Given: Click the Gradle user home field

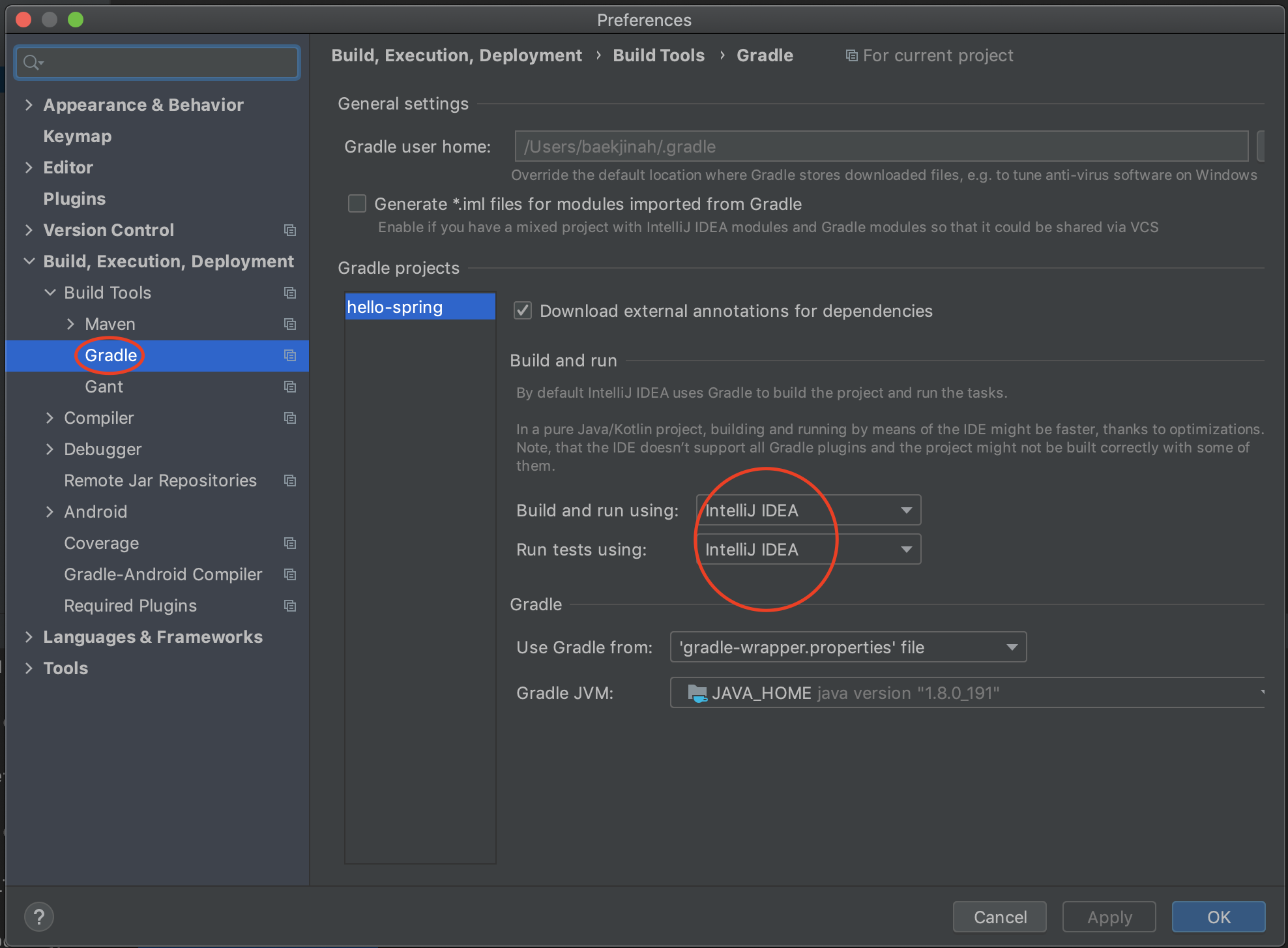Looking at the screenshot, I should (880, 147).
